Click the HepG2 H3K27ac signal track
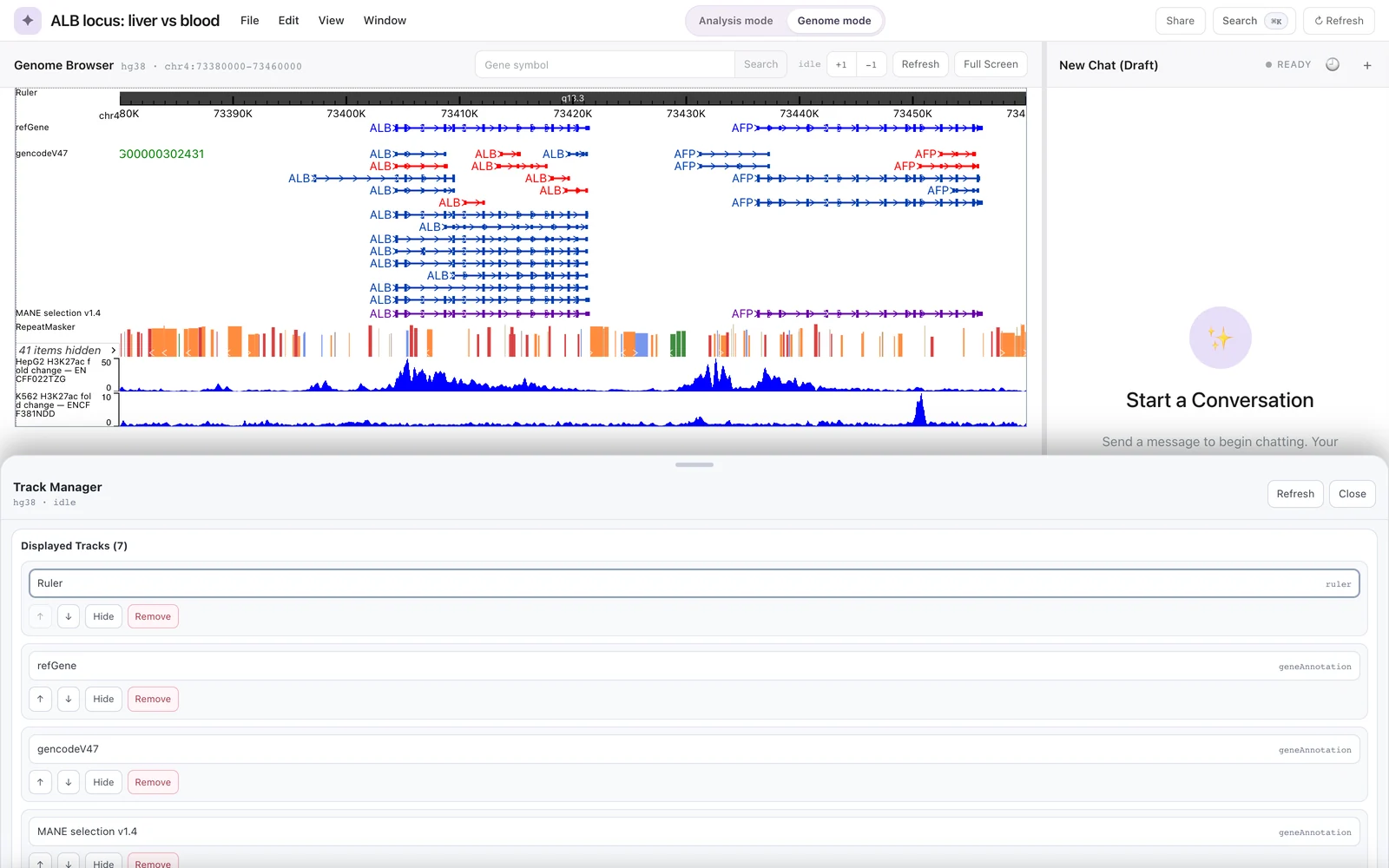The image size is (1389, 868). (573, 374)
